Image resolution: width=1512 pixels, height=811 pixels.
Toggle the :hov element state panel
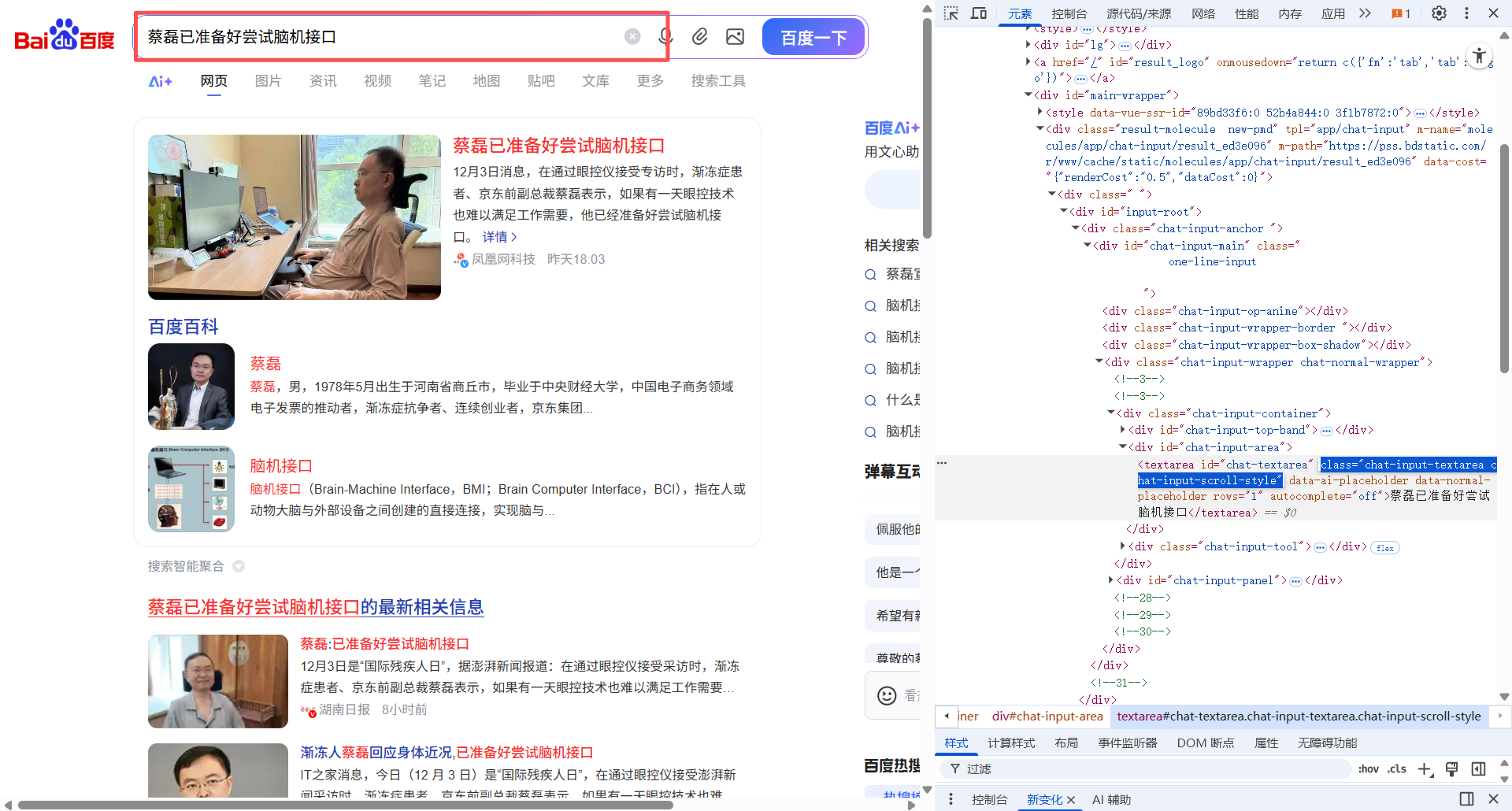[x=1369, y=769]
